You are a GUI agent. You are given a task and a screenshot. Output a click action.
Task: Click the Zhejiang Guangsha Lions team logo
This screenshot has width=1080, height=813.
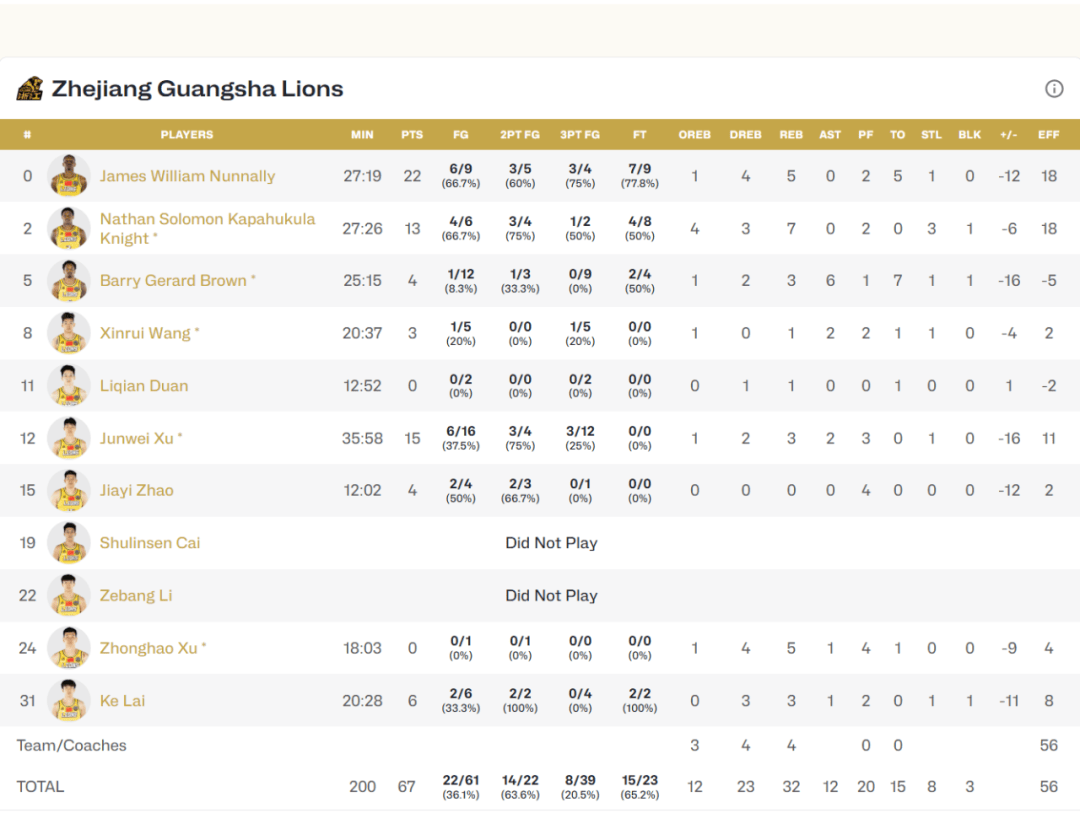pos(29,89)
